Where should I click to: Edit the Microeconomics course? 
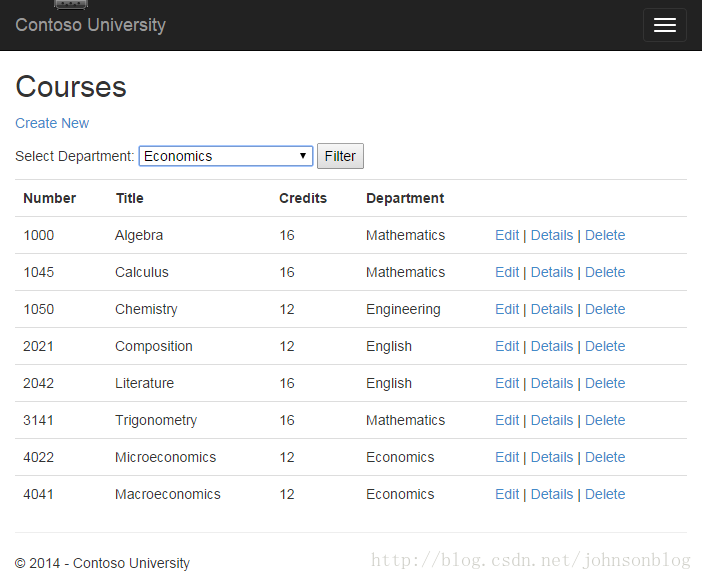[507, 457]
